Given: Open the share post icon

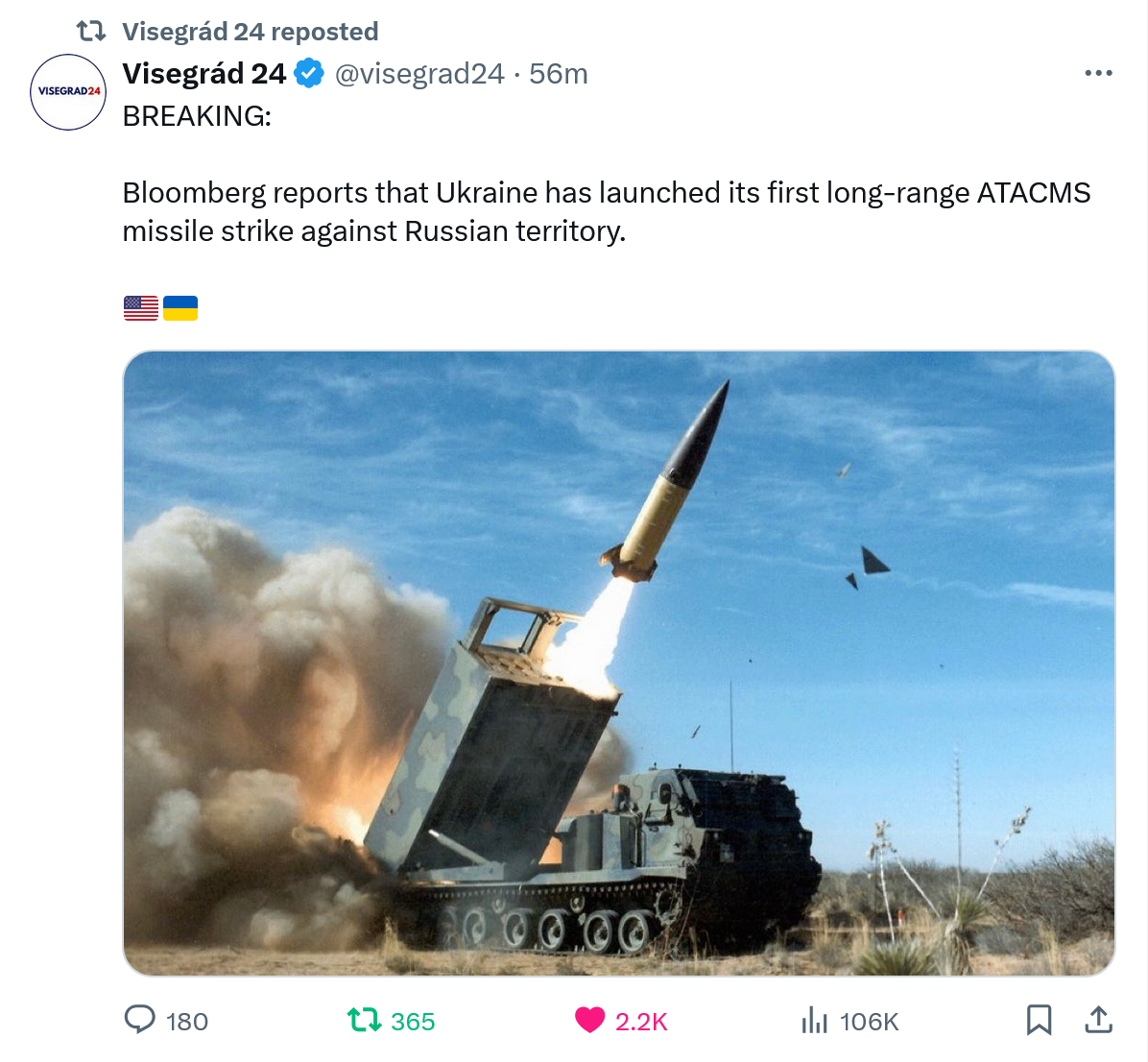Looking at the screenshot, I should click(x=1098, y=1020).
